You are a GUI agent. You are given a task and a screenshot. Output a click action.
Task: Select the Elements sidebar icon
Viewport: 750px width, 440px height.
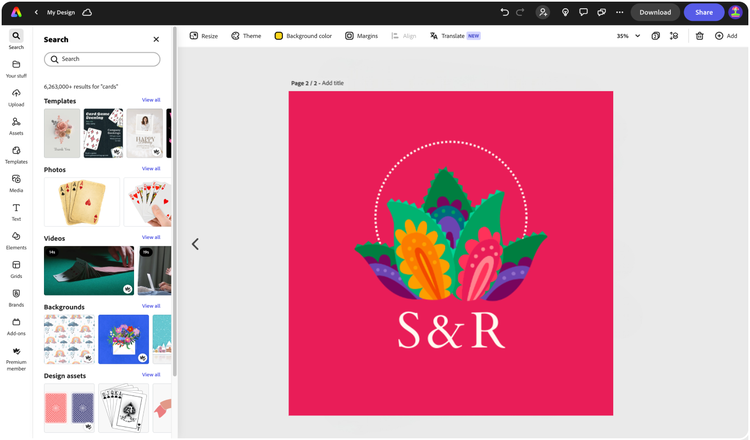[16, 241]
